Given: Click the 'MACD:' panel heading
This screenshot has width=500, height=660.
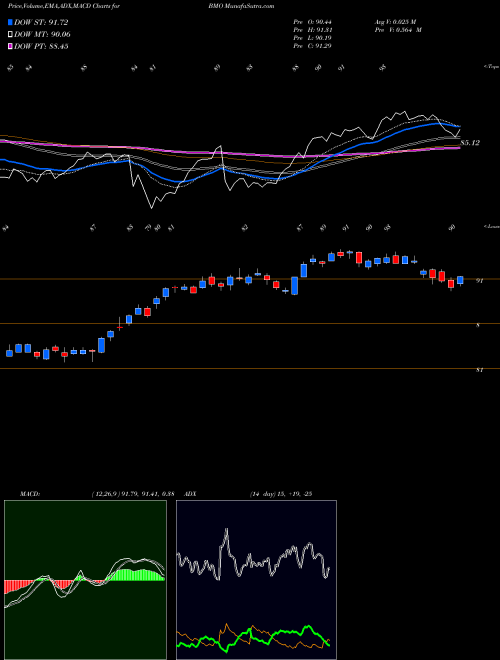Looking at the screenshot, I should (30, 494).
